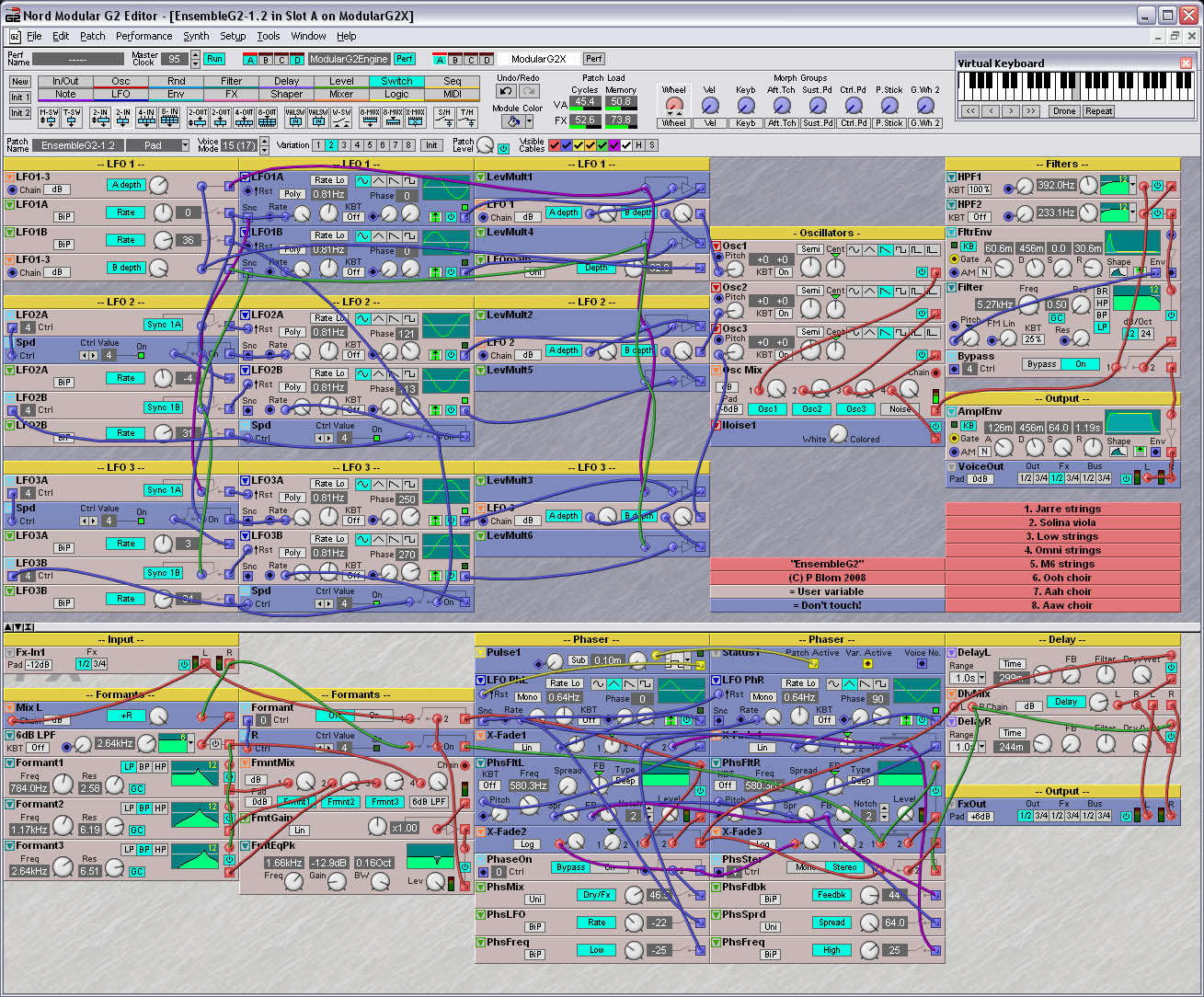This screenshot has height=997, width=1204.
Task: Click the Module Color paint bucket
Action: coord(513,121)
